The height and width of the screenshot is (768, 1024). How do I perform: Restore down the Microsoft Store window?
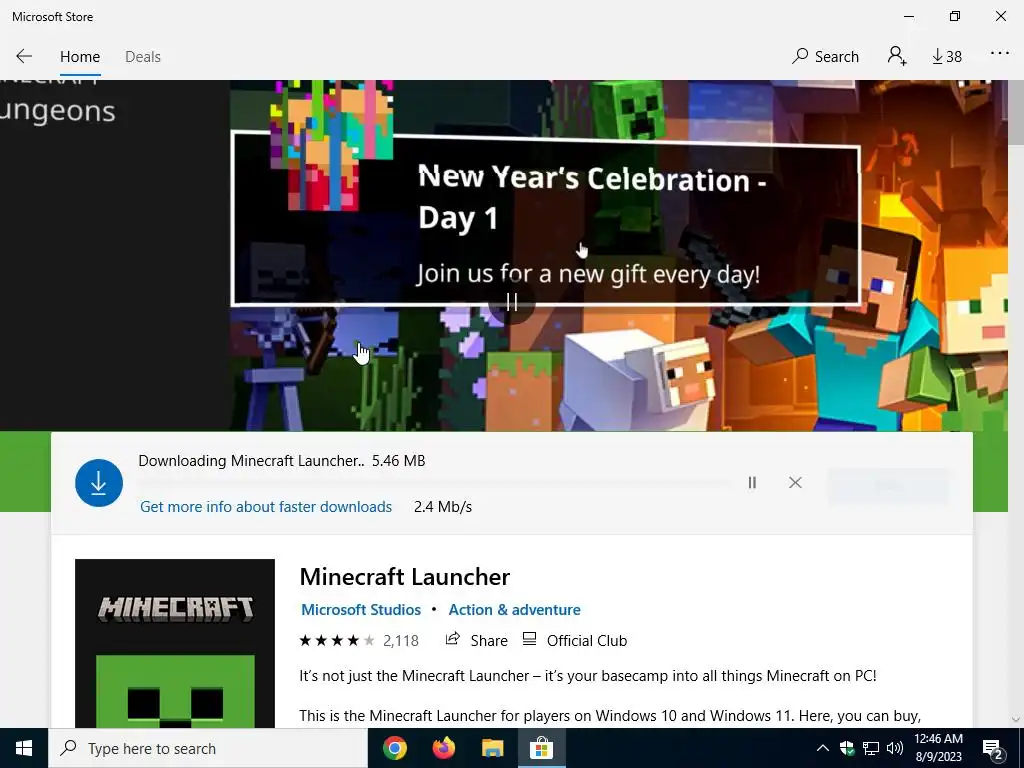955,16
